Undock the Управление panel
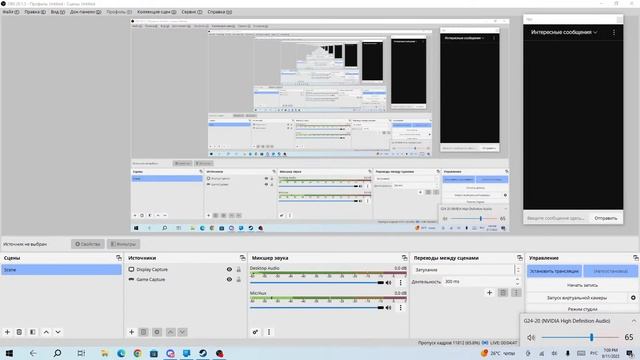Viewport: 640px width, 360px height. tap(636, 258)
